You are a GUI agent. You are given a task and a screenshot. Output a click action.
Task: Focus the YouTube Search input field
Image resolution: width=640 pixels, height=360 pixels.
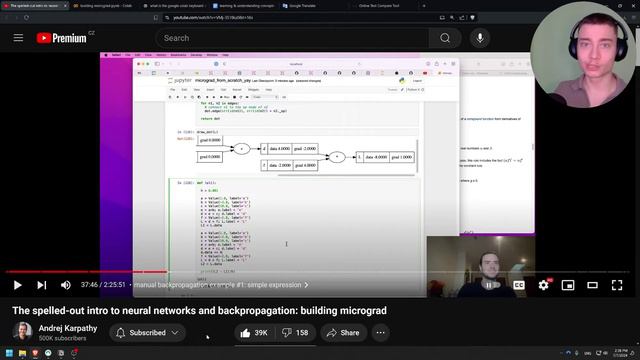coord(292,38)
